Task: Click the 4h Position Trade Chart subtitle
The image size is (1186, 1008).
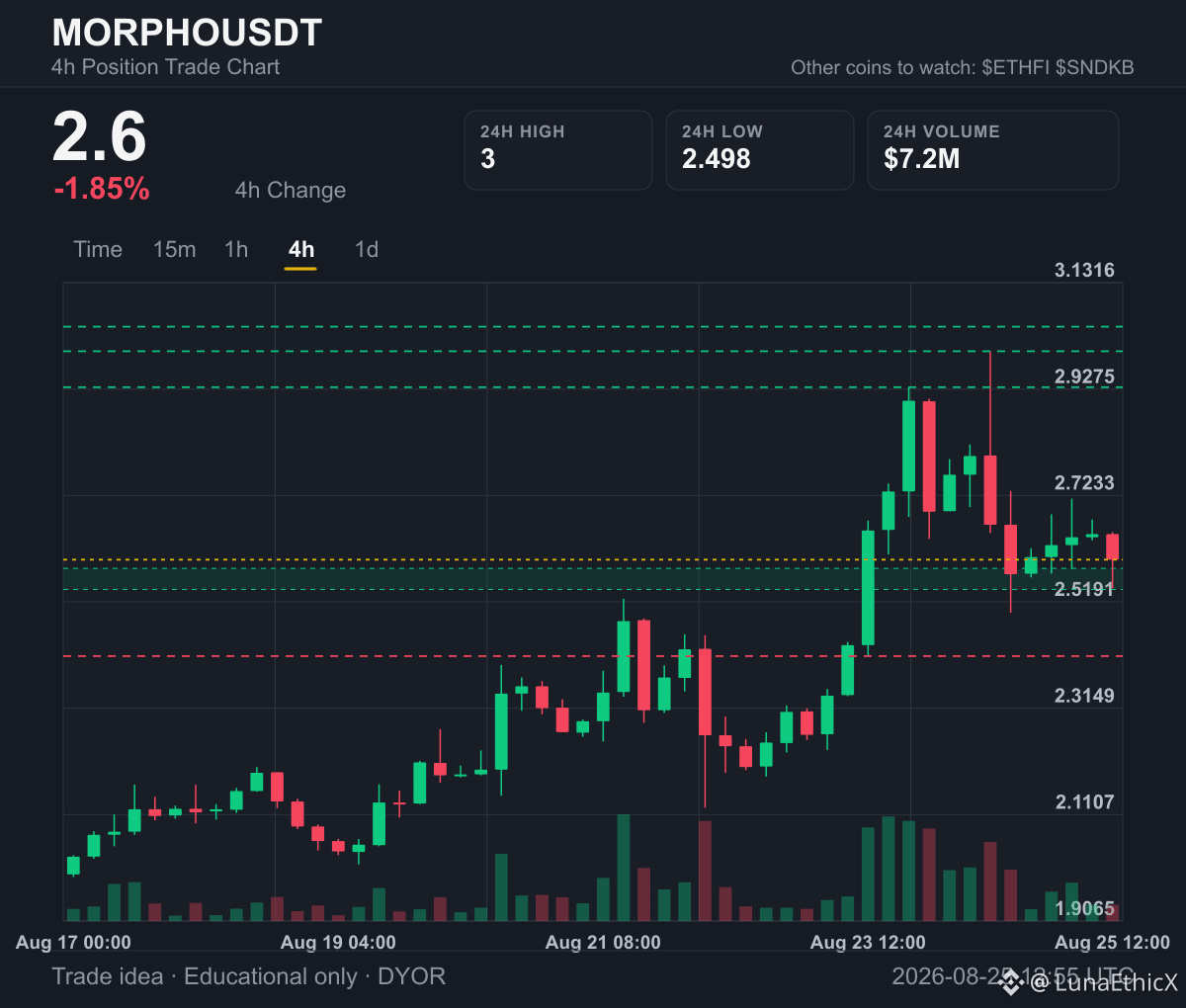Action: [166, 67]
